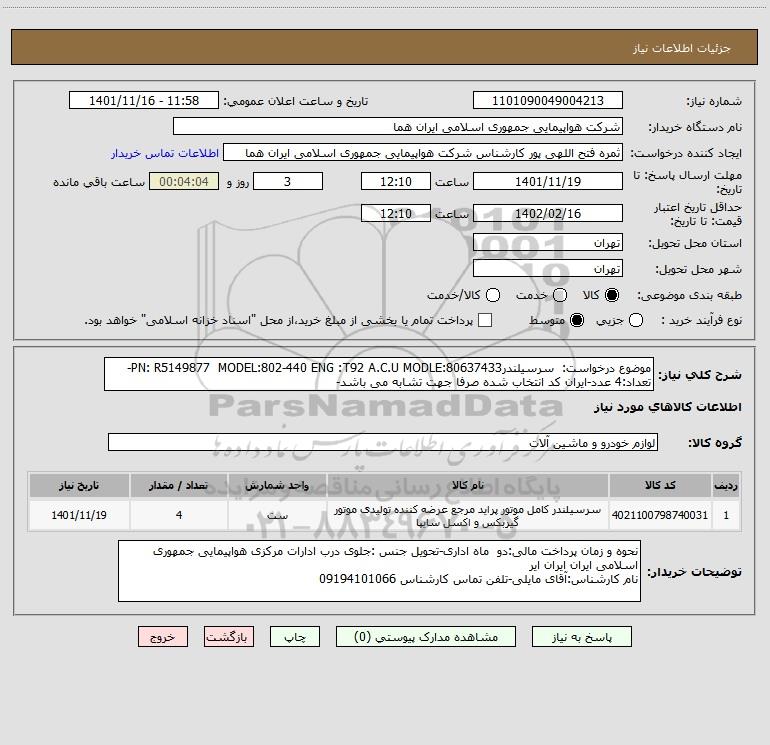Click the ردیف column header
This screenshot has height=745, width=770.
coord(726,485)
